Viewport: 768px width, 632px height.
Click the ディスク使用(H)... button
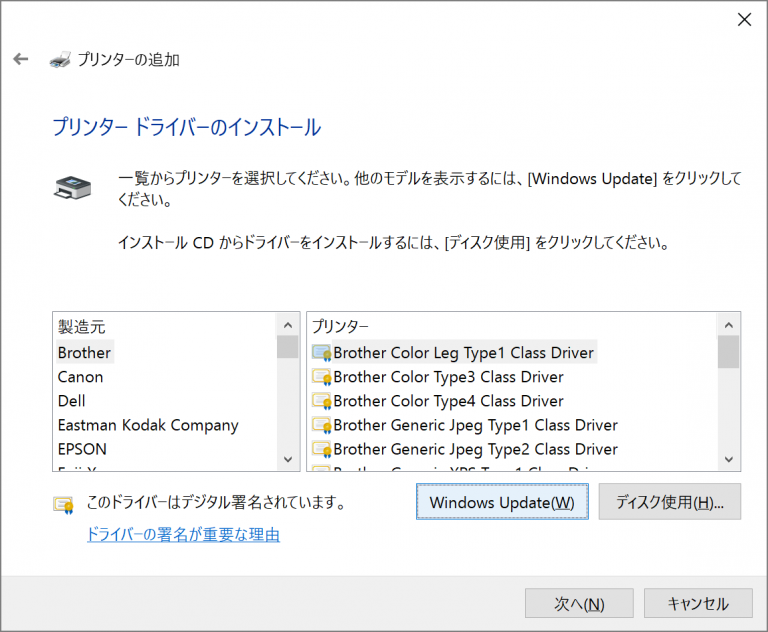tap(670, 502)
